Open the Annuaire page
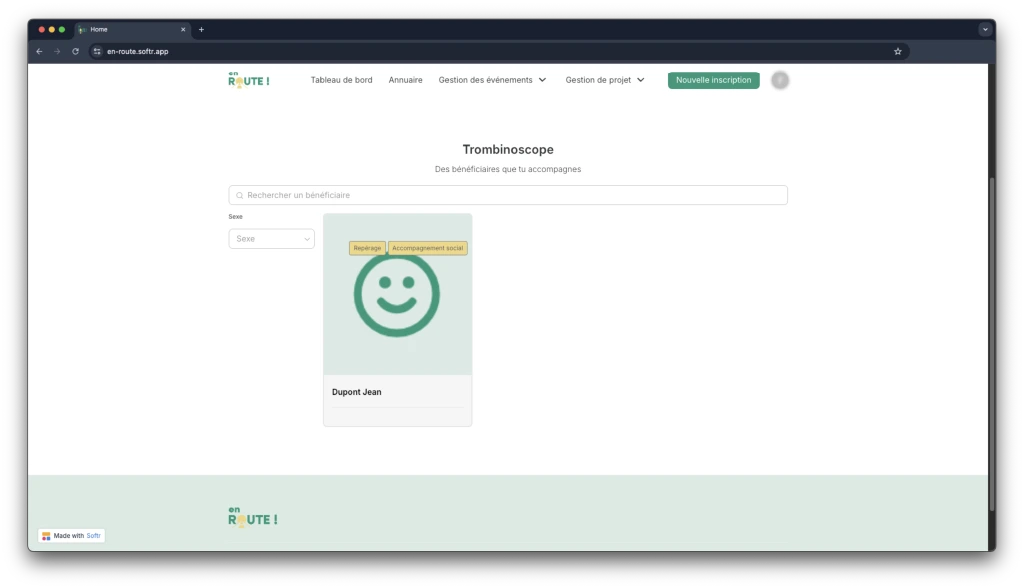Screen dimensions: 1024x588 point(405,80)
